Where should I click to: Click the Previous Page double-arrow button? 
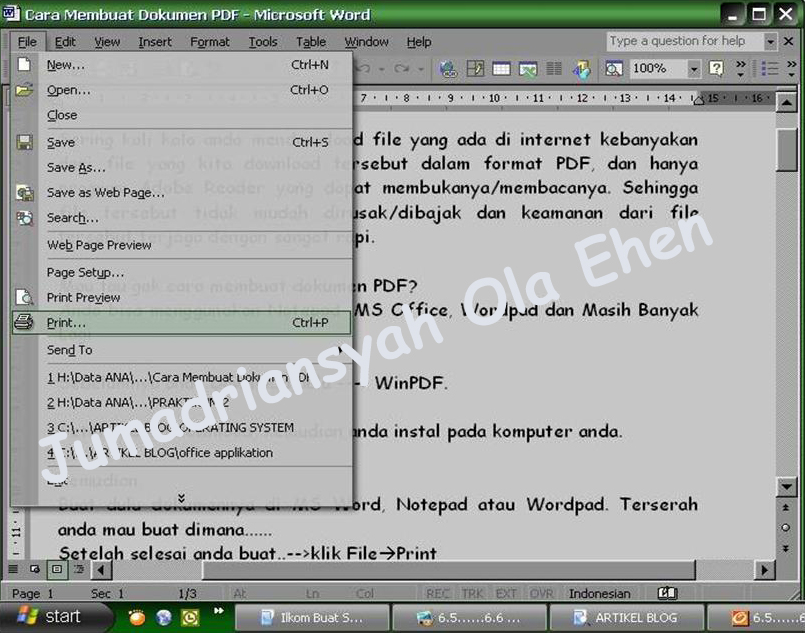[x=785, y=507]
